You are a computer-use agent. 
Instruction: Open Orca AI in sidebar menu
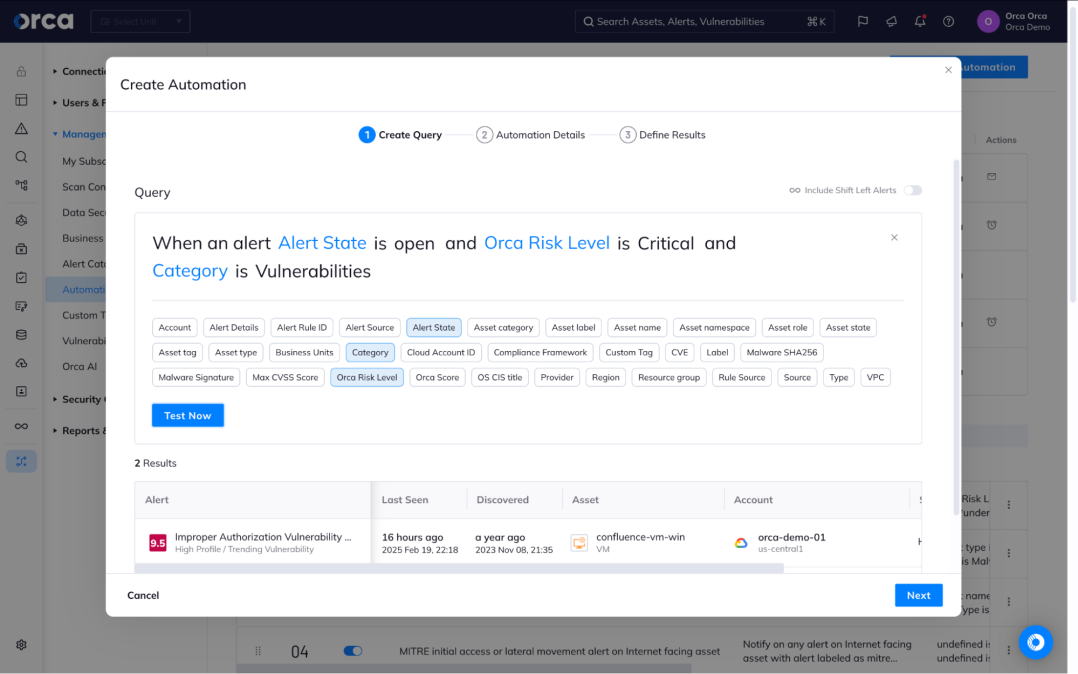(x=80, y=367)
